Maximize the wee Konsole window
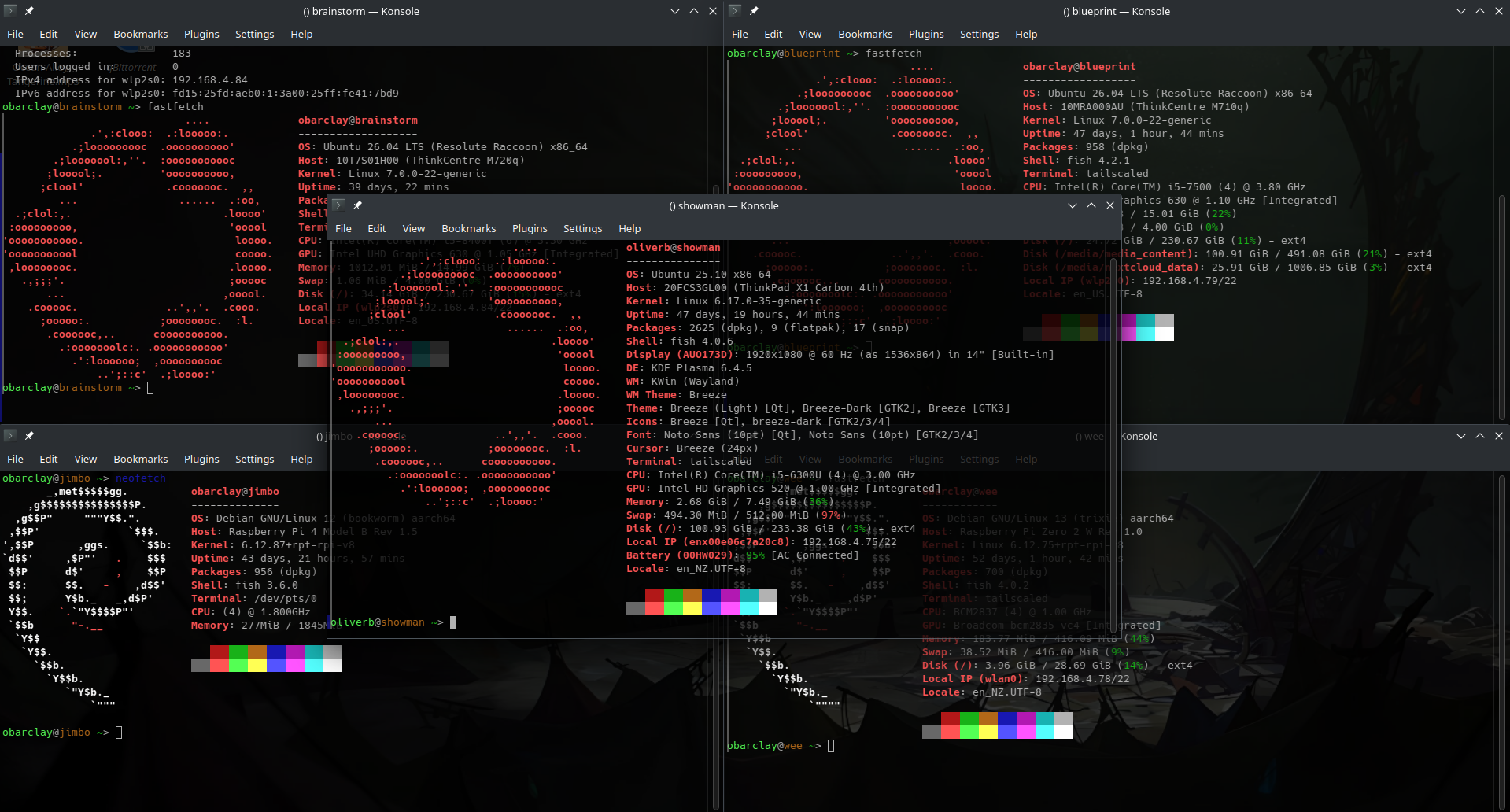The height and width of the screenshot is (812, 1510). tap(1480, 436)
